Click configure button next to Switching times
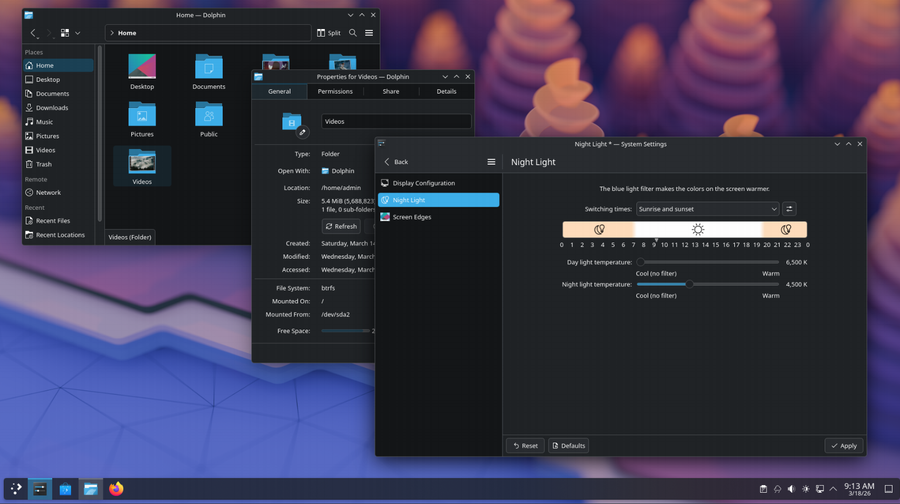This screenshot has width=900, height=504. [x=789, y=209]
